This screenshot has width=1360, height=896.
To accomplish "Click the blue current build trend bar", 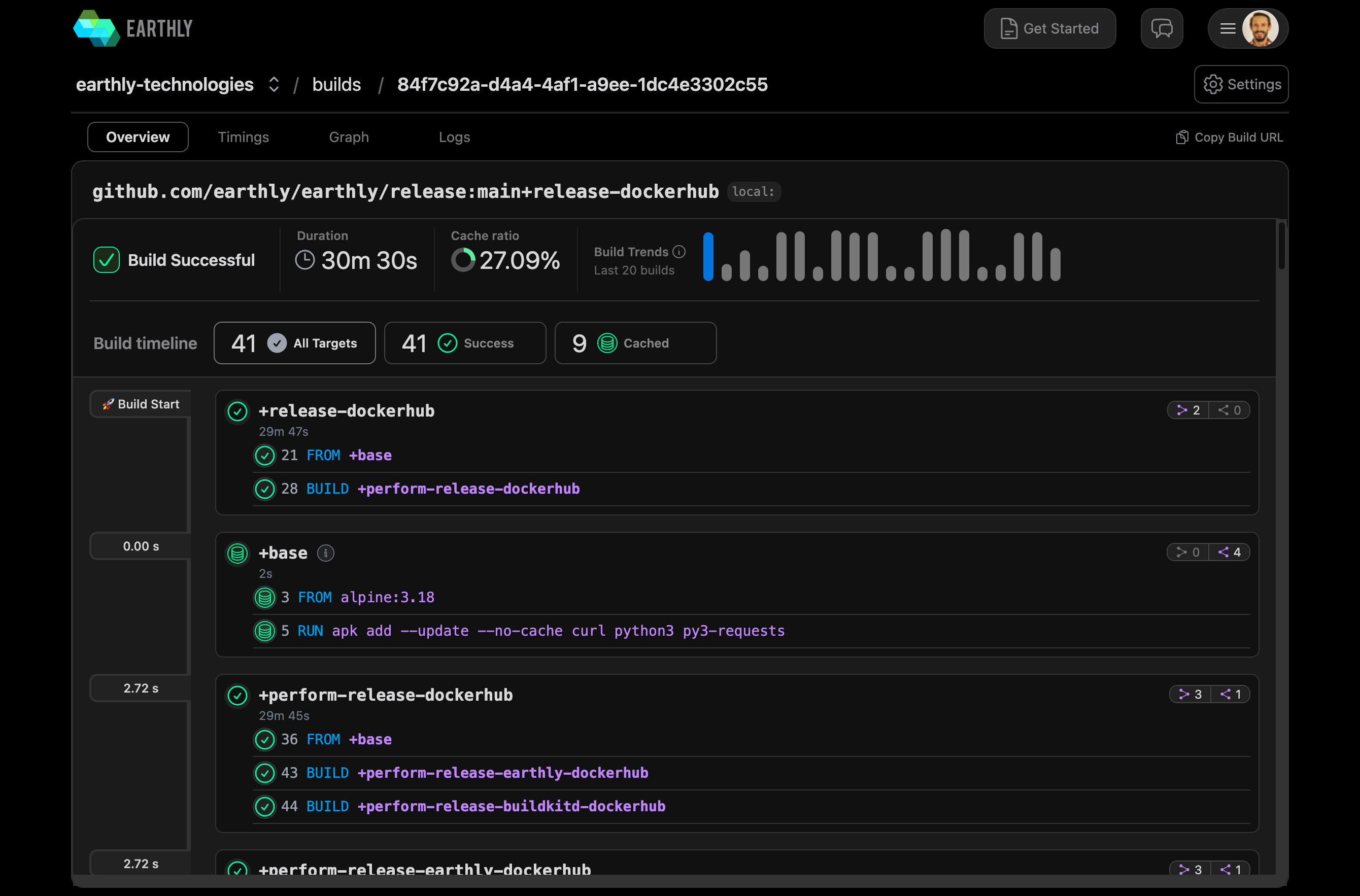I will (708, 257).
